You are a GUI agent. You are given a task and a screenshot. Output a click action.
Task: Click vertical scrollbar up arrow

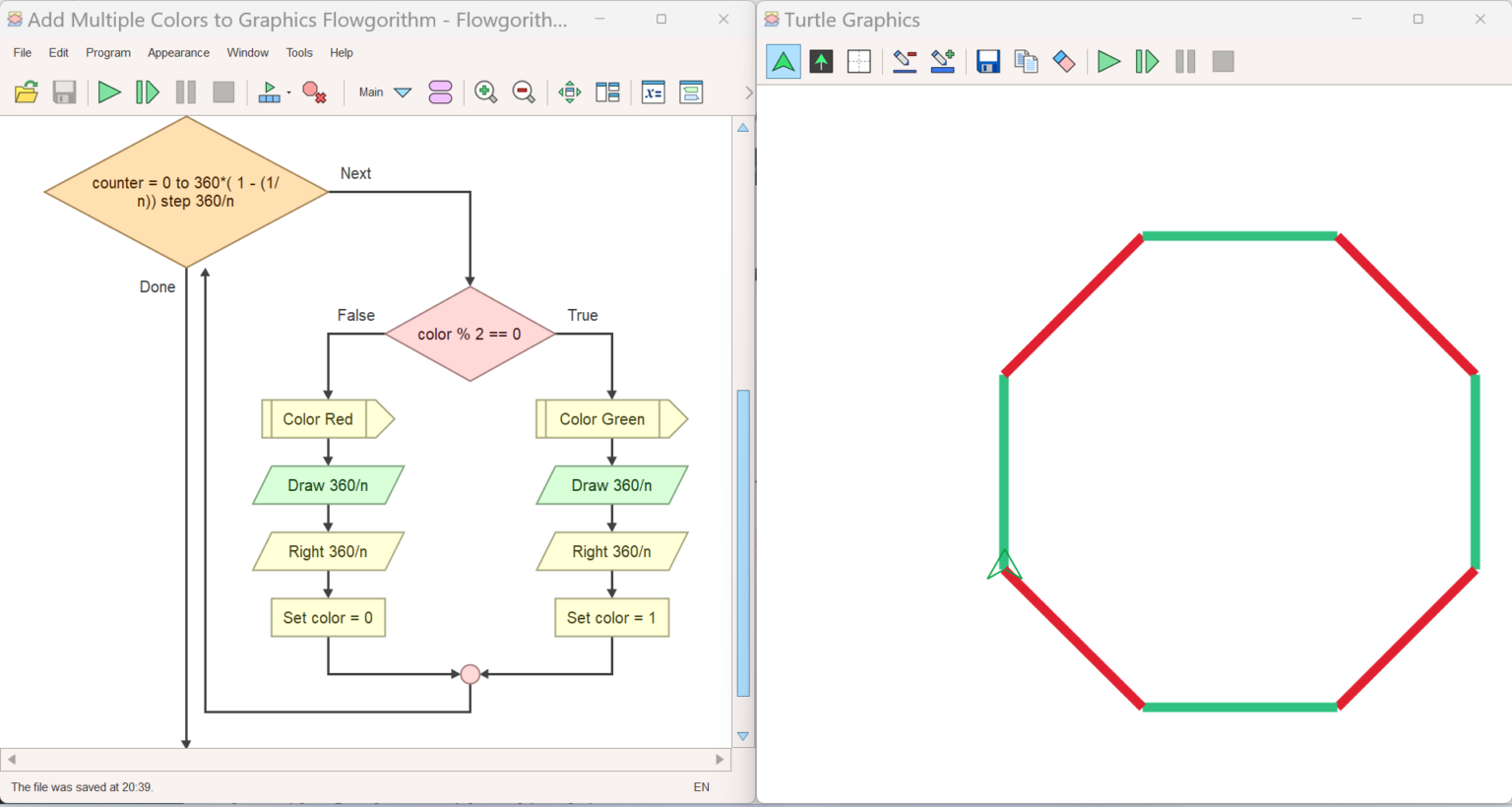pyautogui.click(x=743, y=128)
